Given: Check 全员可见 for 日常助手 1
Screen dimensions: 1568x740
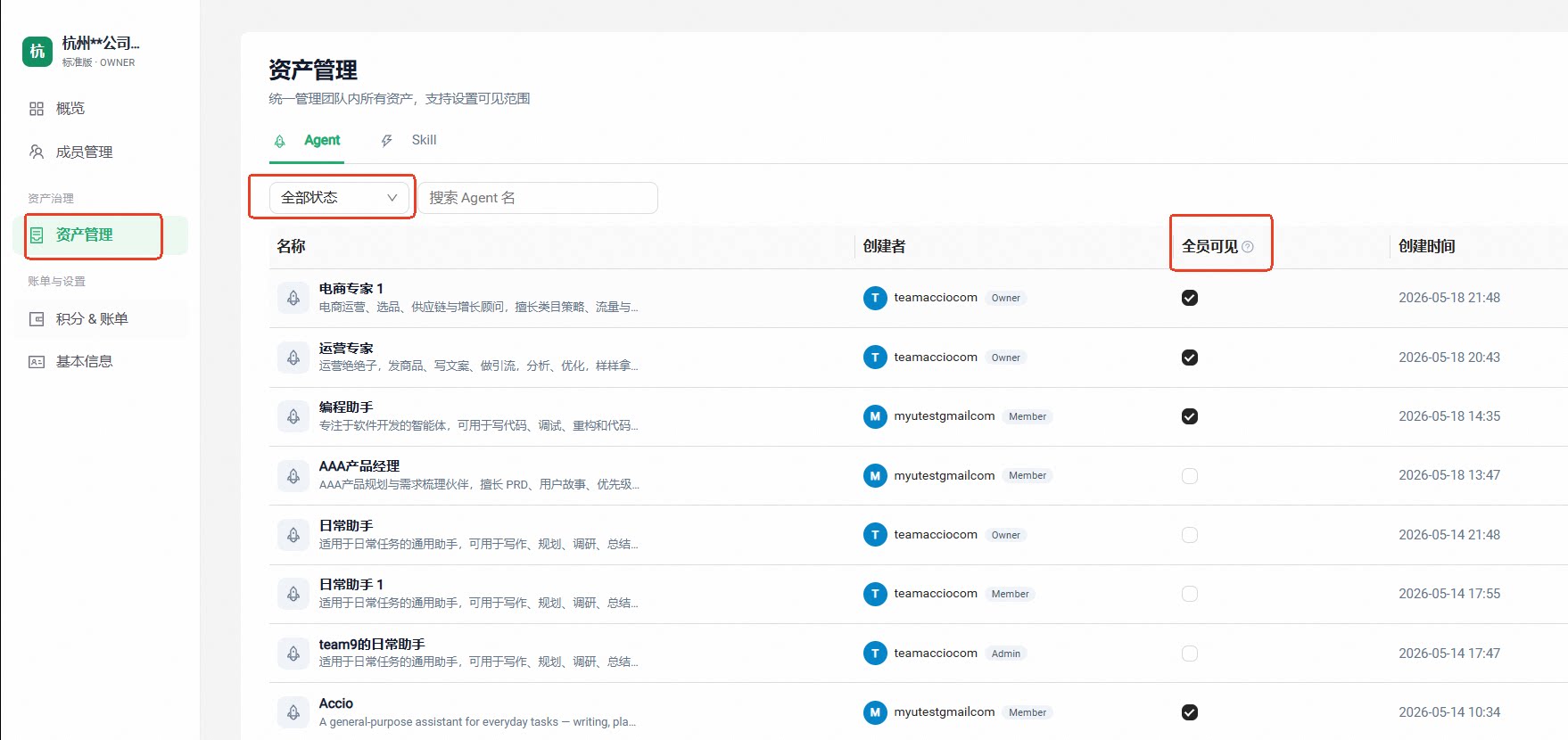Looking at the screenshot, I should (x=1190, y=594).
